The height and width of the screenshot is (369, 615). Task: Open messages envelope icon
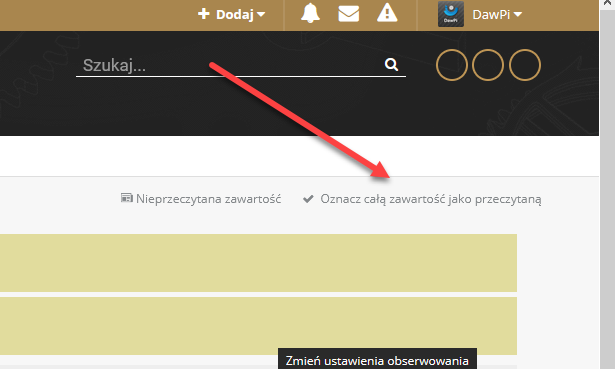click(x=349, y=14)
